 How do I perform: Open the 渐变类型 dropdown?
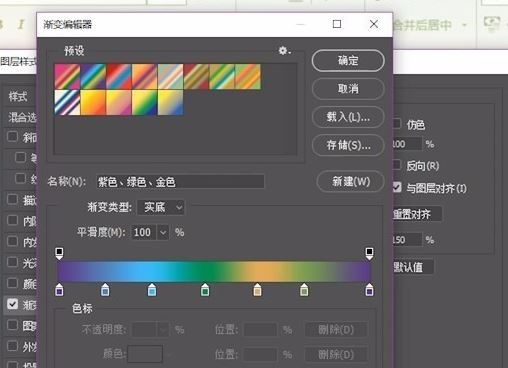pos(161,207)
